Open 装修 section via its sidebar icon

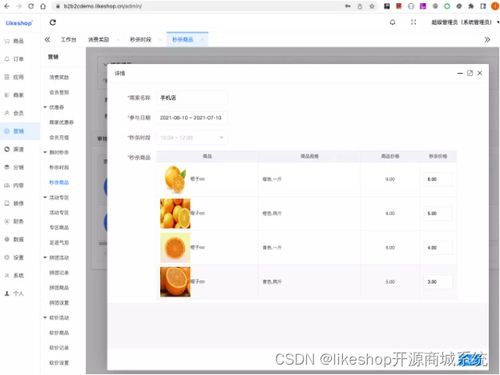(7, 203)
